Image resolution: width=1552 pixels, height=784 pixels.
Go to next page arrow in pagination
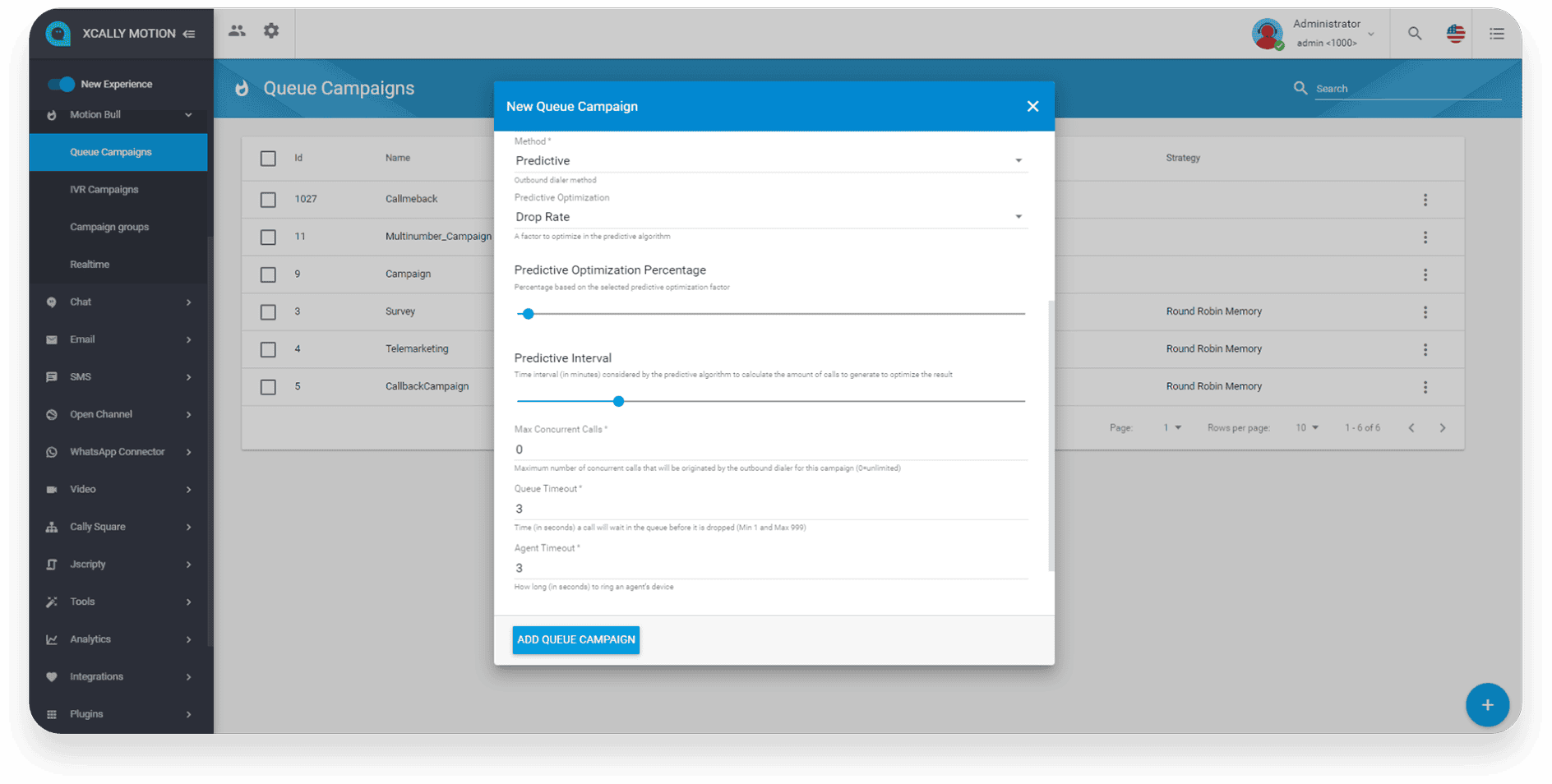pos(1443,428)
